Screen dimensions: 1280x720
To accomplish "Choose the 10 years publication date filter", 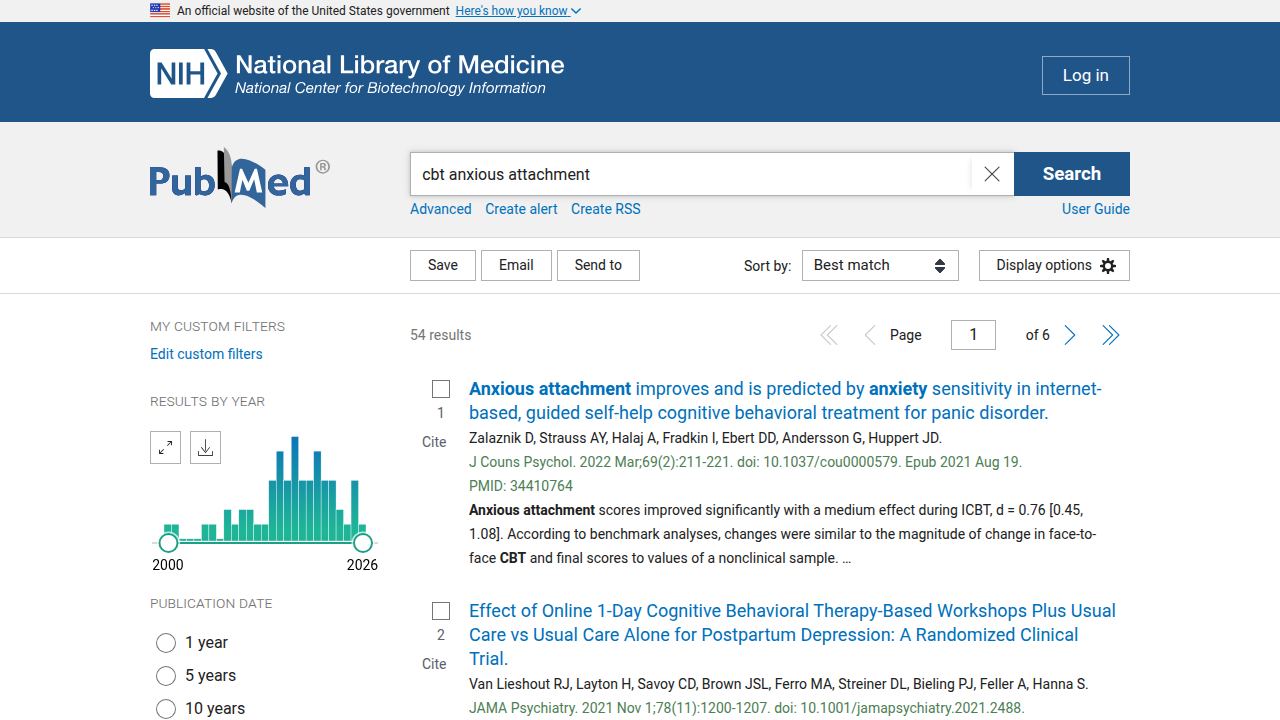I will [166, 709].
